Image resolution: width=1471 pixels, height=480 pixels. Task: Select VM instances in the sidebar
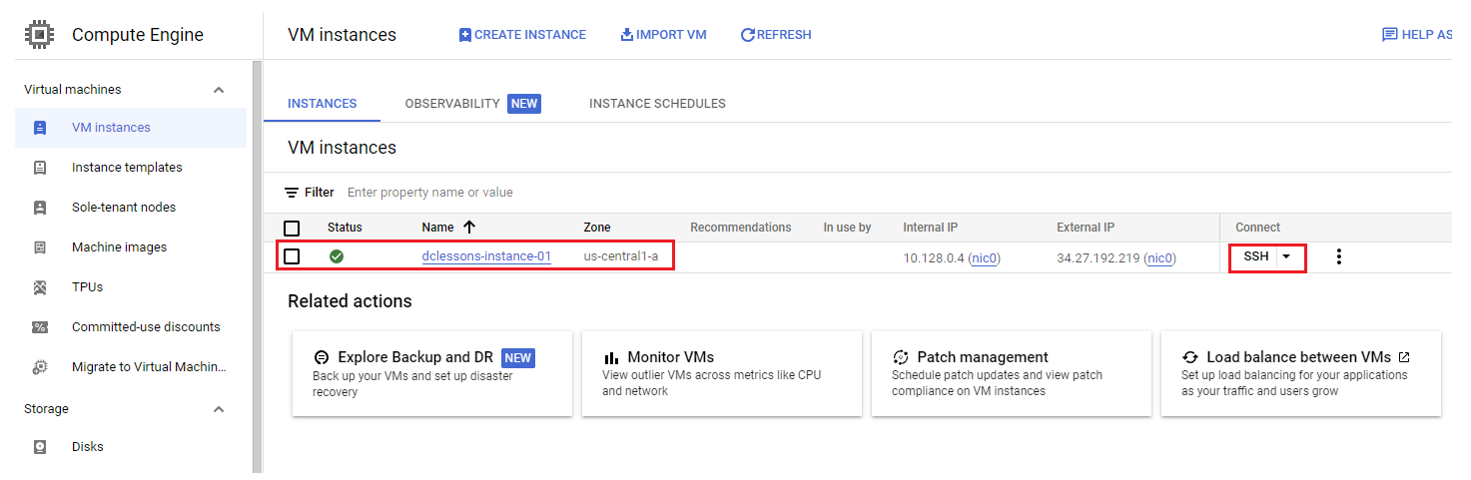(x=131, y=128)
